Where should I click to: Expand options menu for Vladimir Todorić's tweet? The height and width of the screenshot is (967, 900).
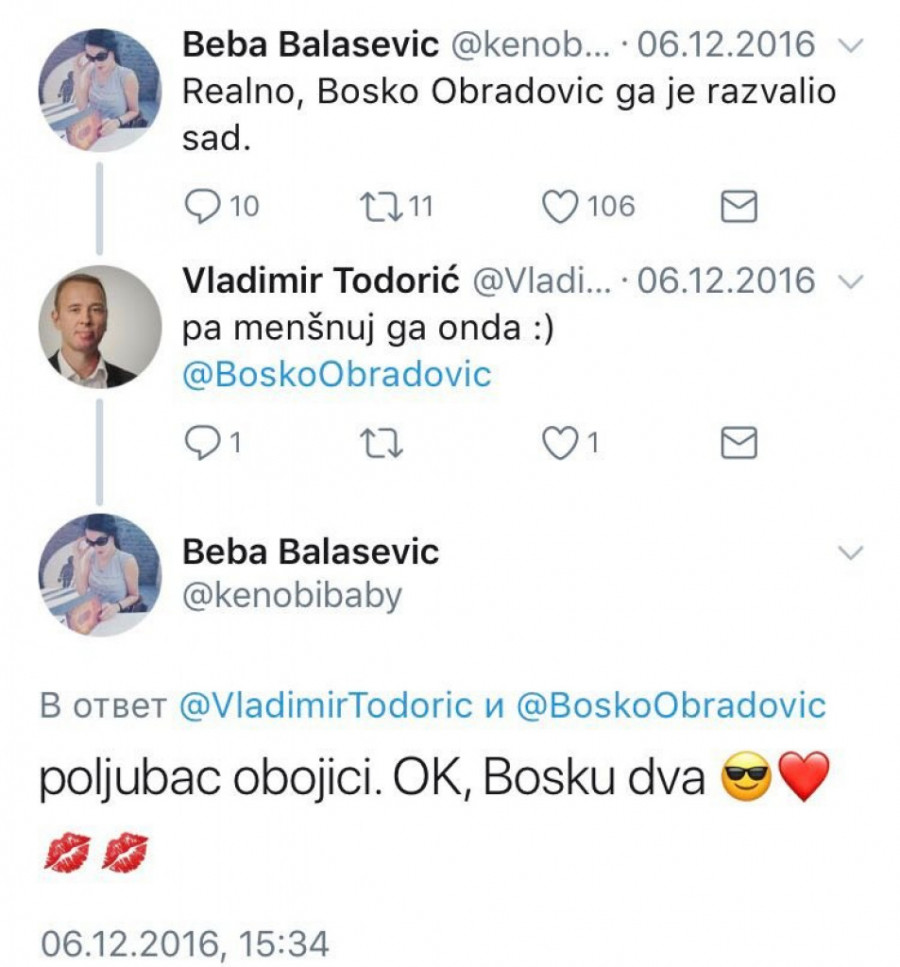pos(849,282)
